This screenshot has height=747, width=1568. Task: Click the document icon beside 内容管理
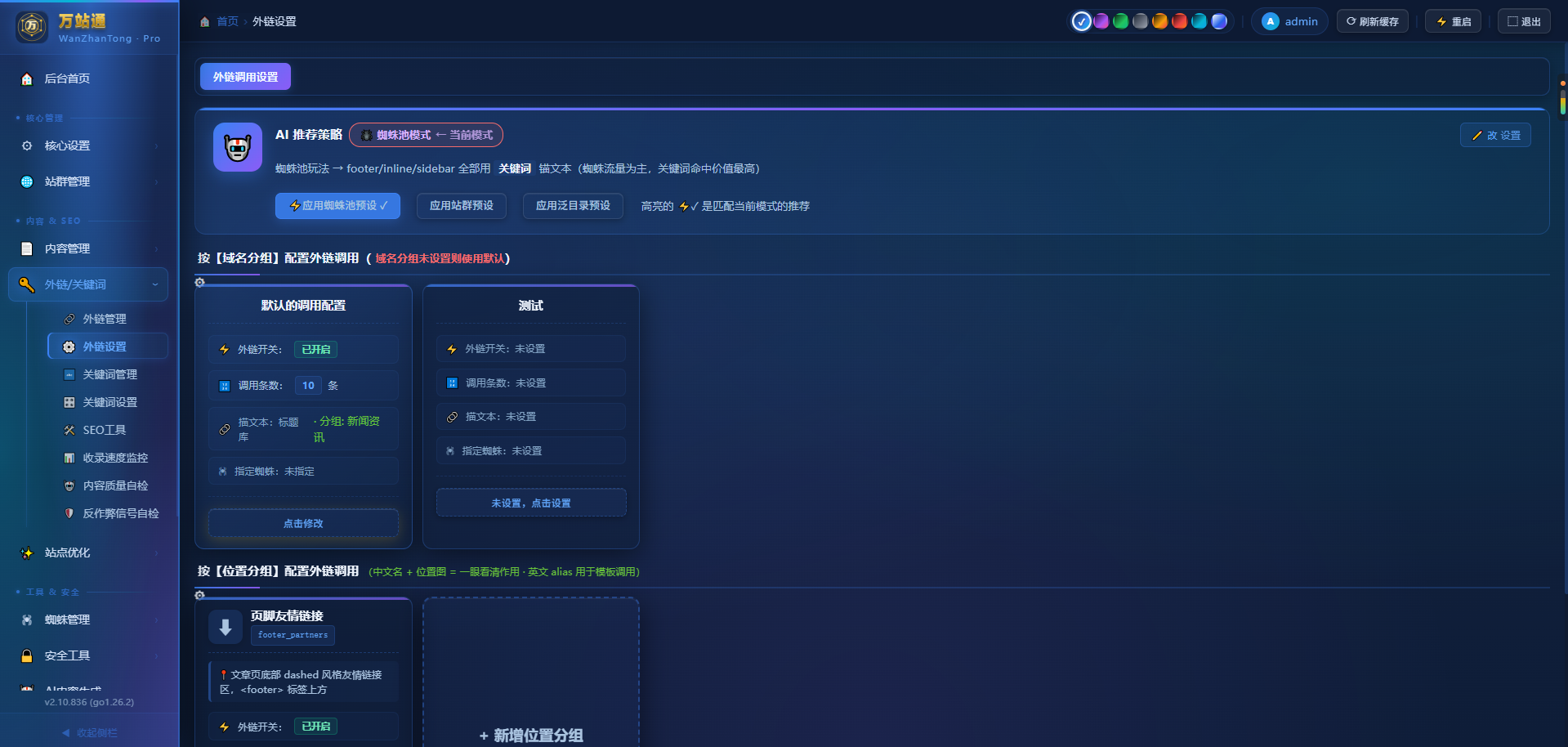[27, 248]
